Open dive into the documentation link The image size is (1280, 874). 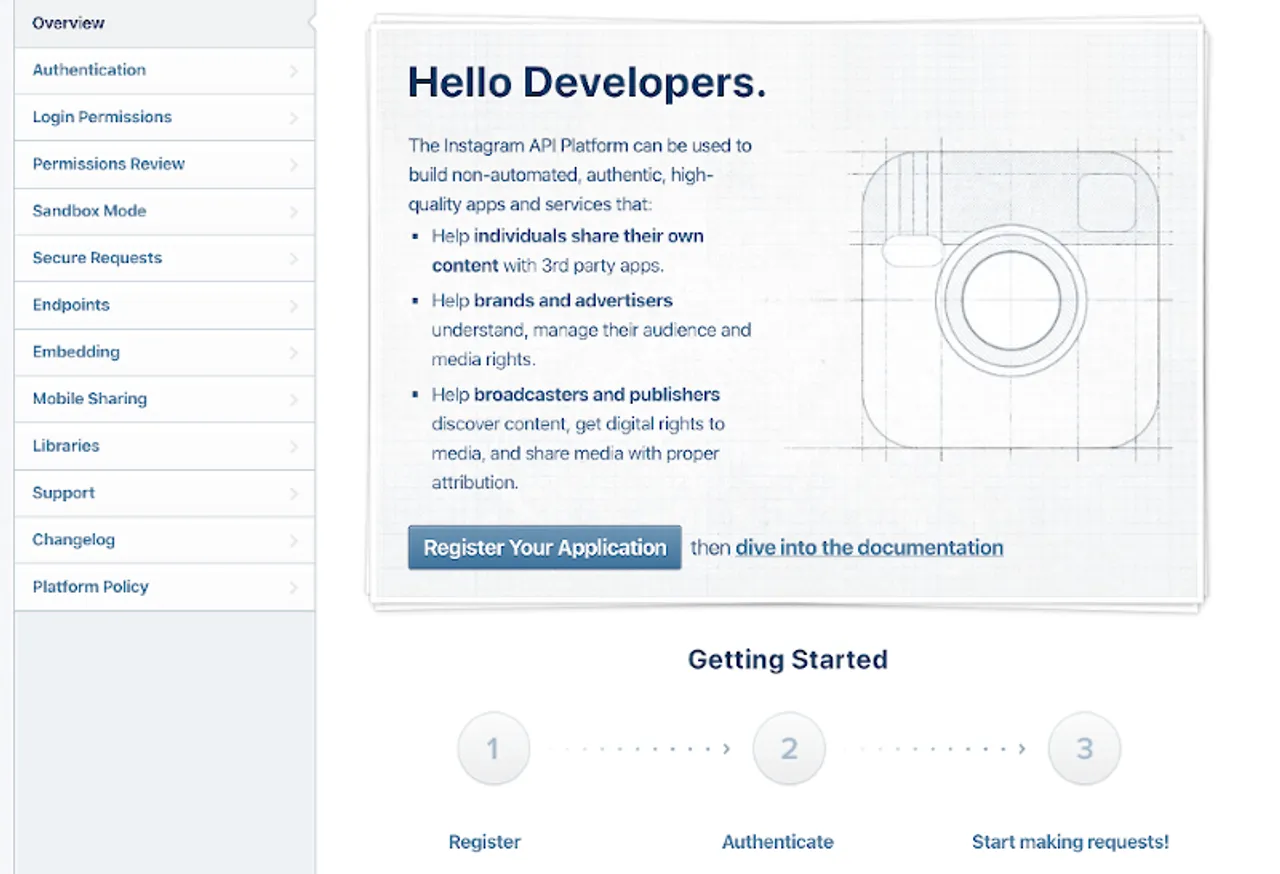tap(869, 547)
